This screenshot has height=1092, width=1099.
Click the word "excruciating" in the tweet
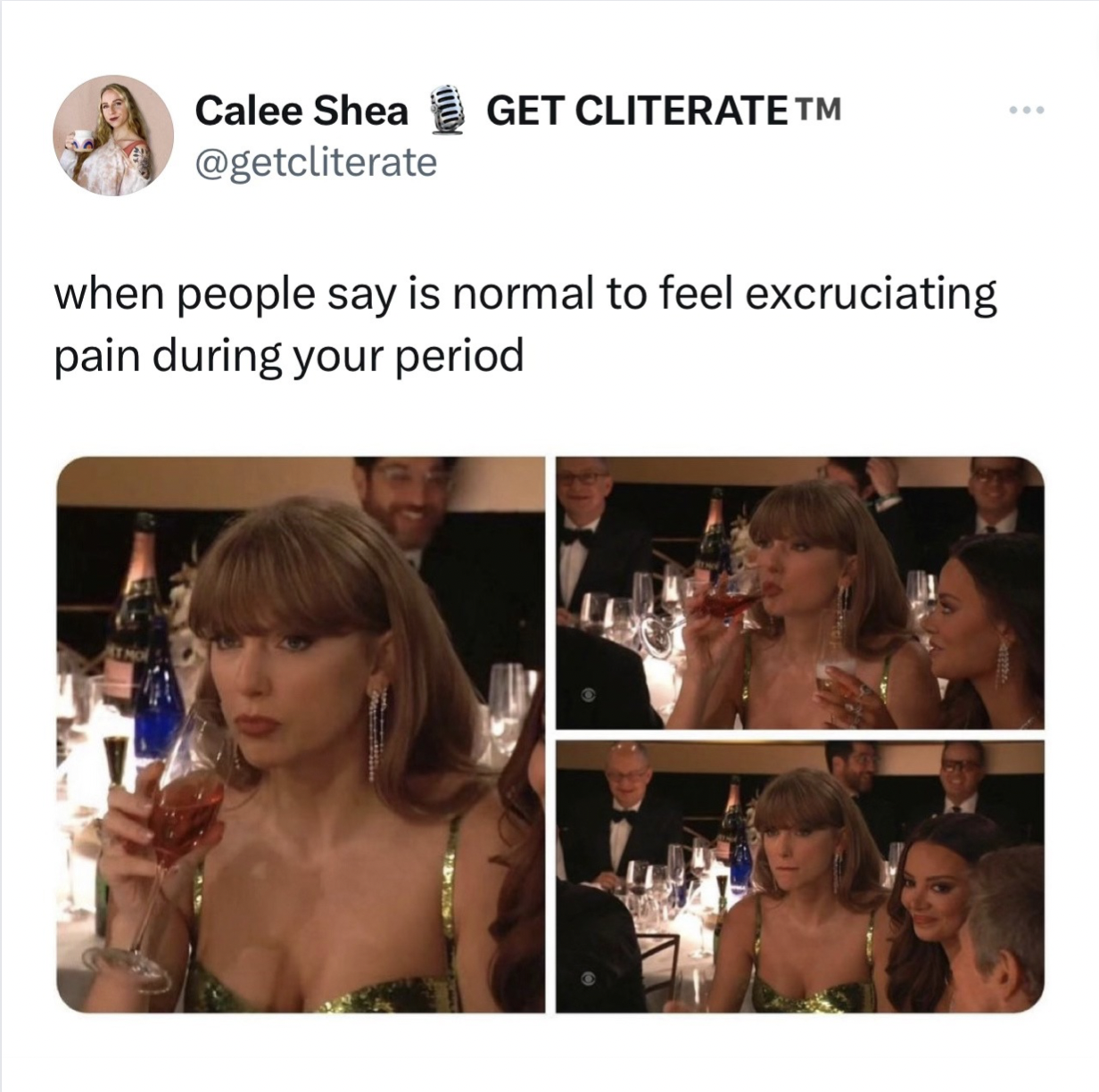pos(871,296)
